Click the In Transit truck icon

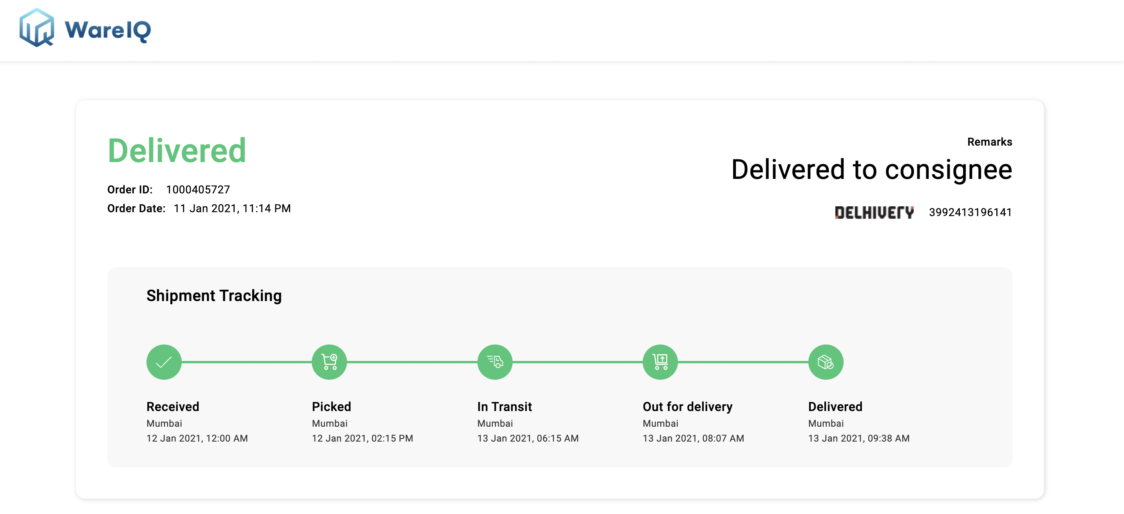(x=495, y=362)
